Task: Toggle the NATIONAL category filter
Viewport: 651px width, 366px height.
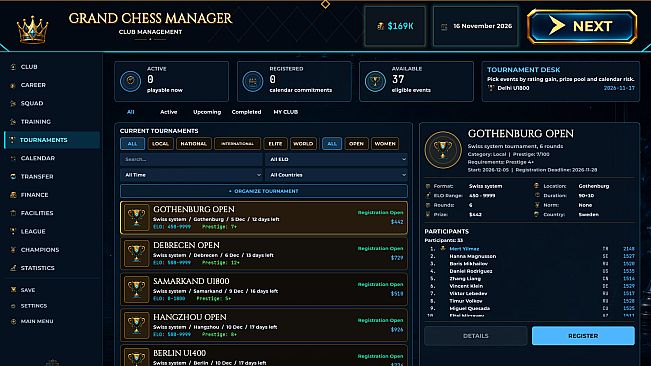Action: 193,144
